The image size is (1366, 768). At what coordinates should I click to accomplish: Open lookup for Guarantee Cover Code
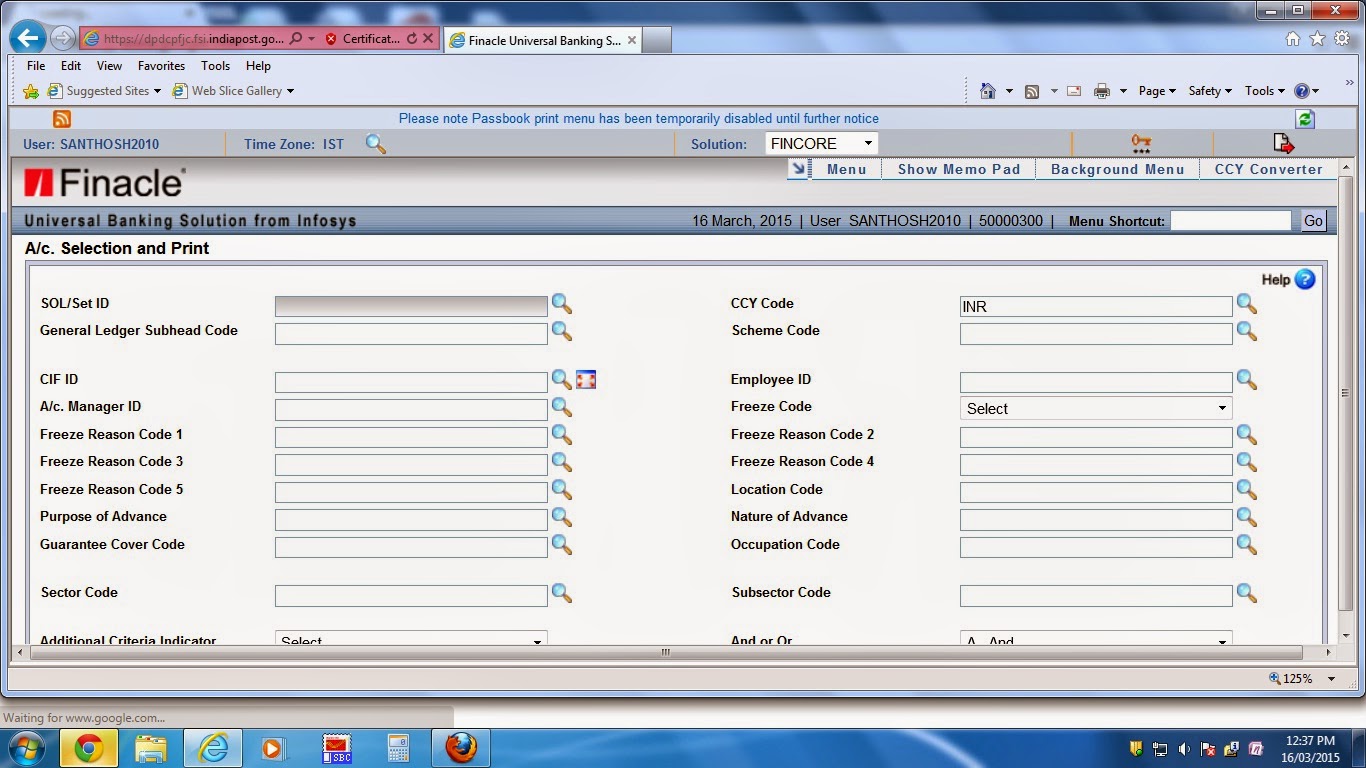coord(562,545)
